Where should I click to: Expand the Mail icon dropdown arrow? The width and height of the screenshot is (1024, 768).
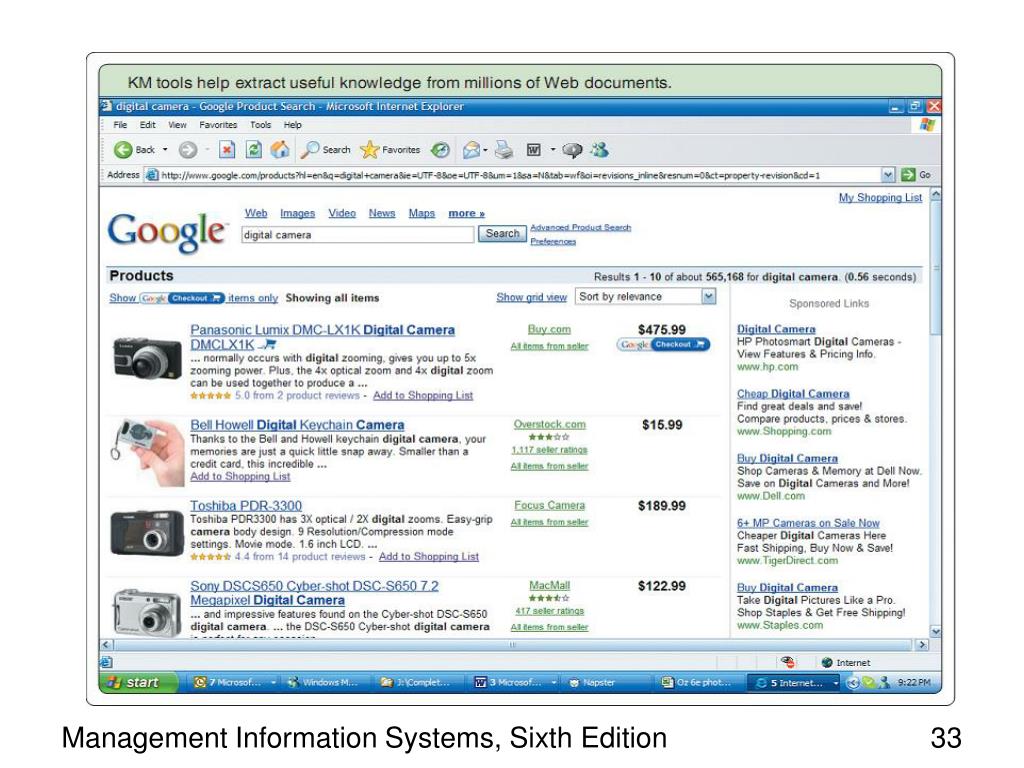point(485,151)
